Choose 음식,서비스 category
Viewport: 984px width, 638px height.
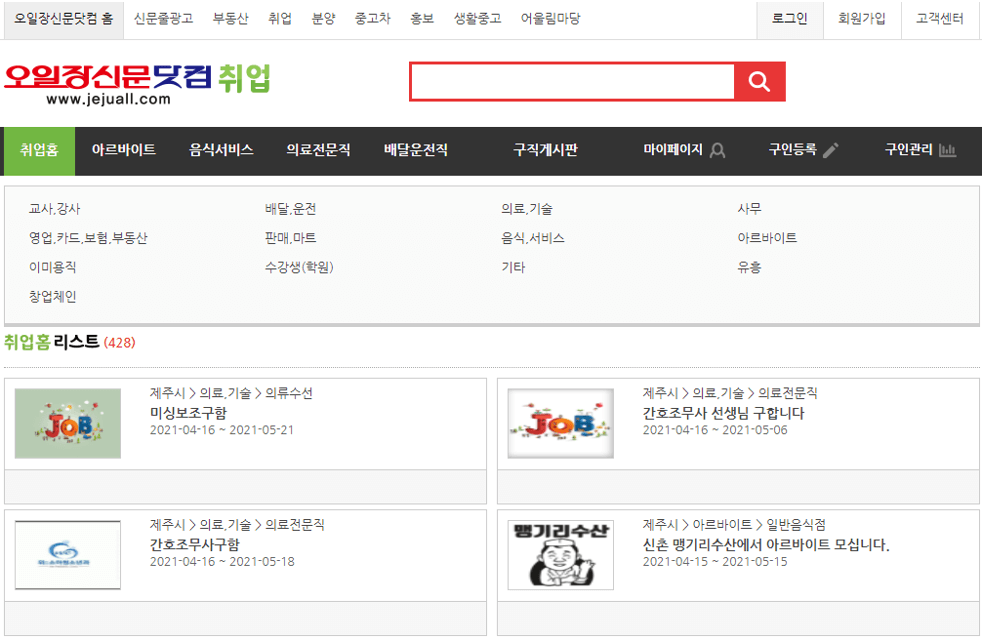[x=533, y=238]
